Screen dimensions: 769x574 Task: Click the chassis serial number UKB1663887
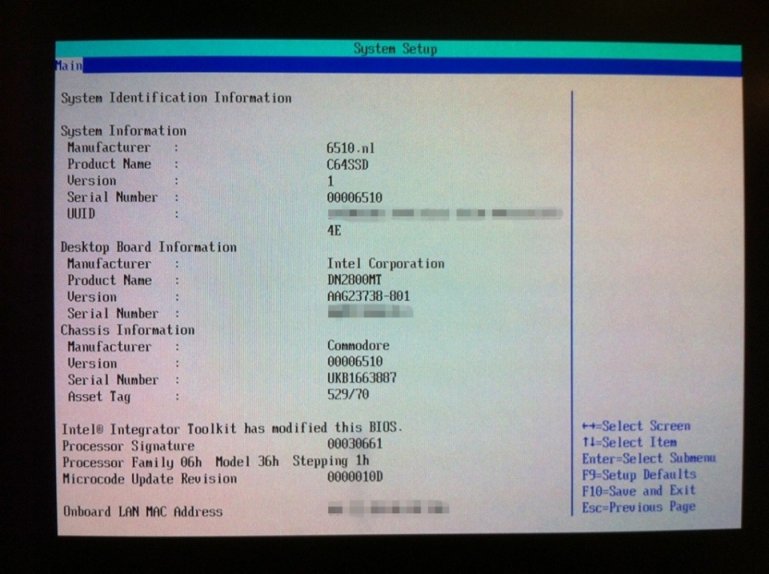tap(361, 380)
